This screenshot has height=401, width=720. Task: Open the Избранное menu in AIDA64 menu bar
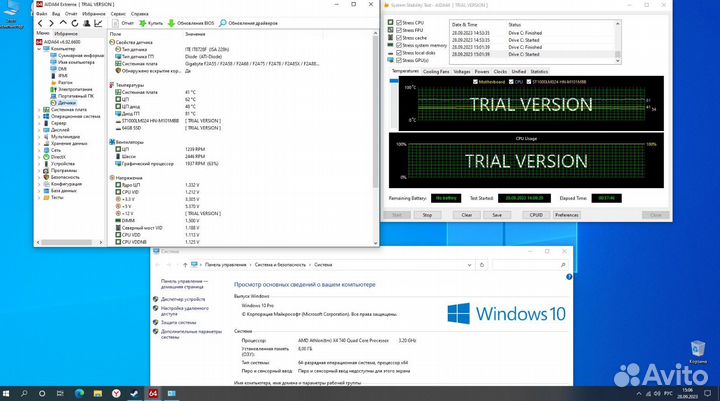[x=94, y=14]
